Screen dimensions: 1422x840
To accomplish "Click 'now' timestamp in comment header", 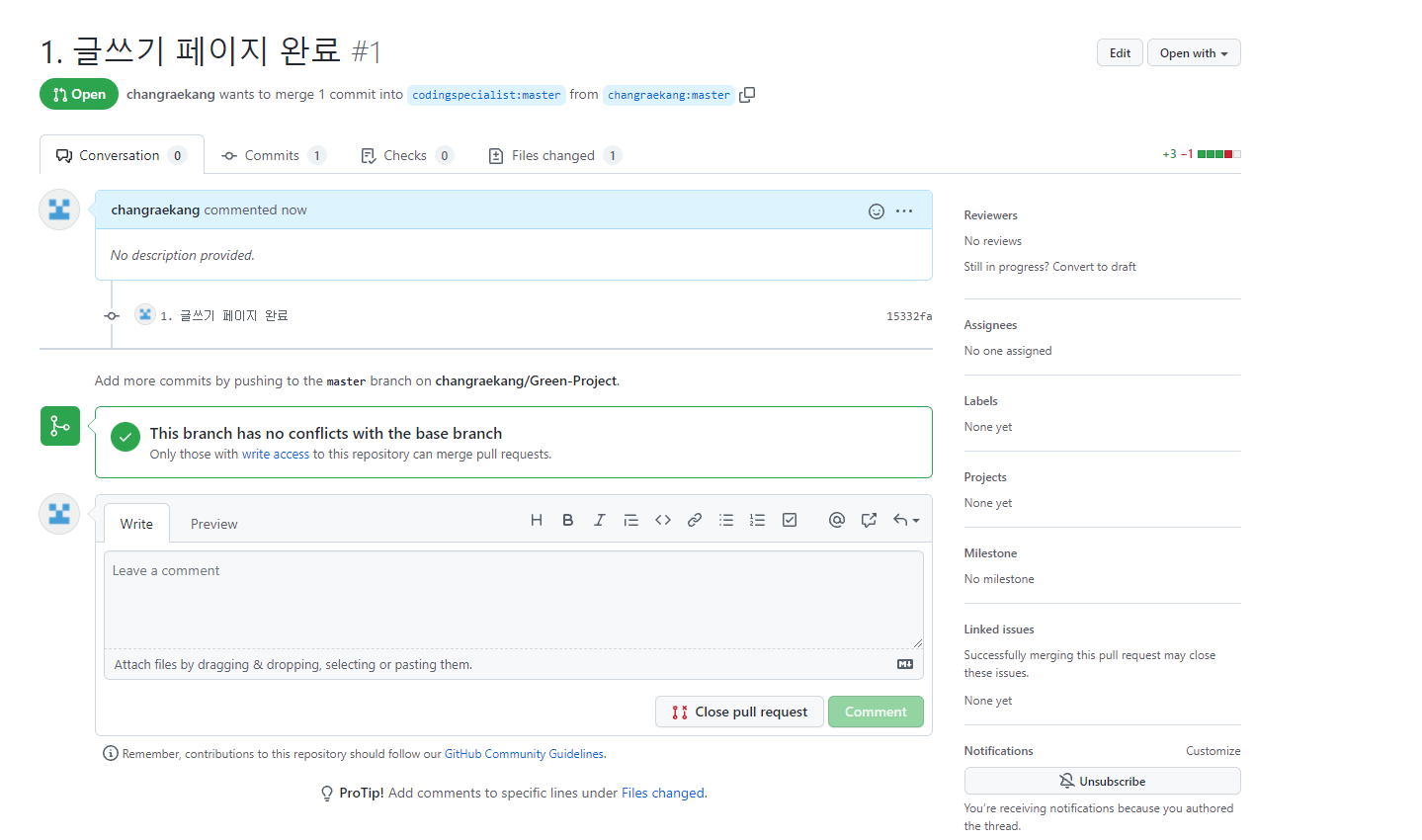I will pyautogui.click(x=293, y=210).
